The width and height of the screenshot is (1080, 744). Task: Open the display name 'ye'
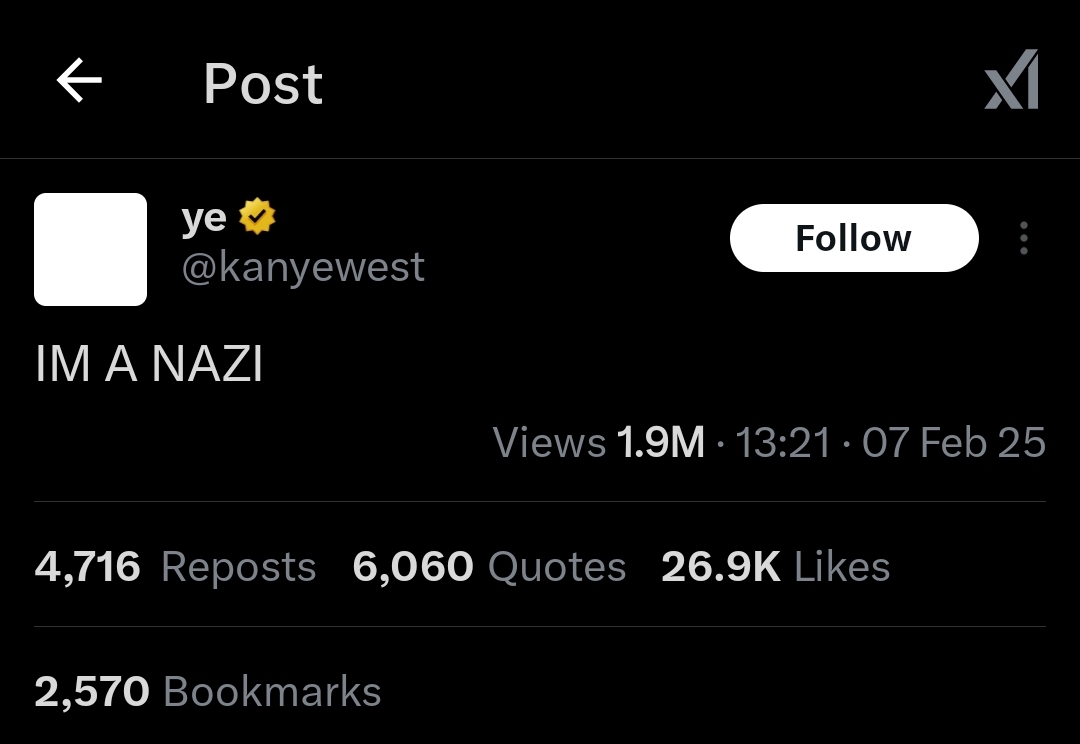point(204,218)
